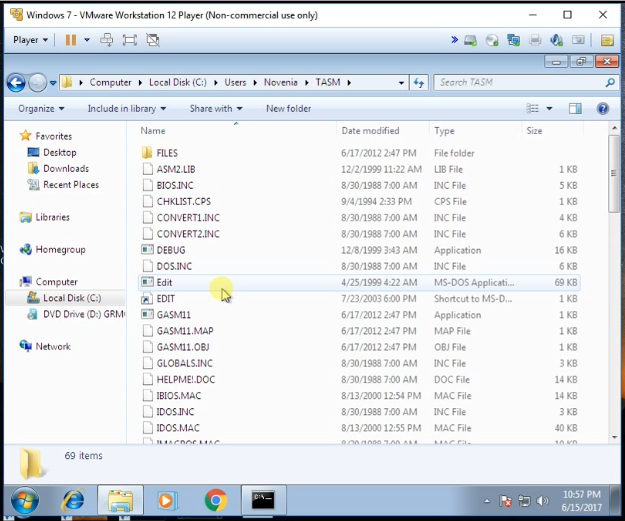
Task: Open recent locations arrow next to Forward button
Action: [53, 83]
